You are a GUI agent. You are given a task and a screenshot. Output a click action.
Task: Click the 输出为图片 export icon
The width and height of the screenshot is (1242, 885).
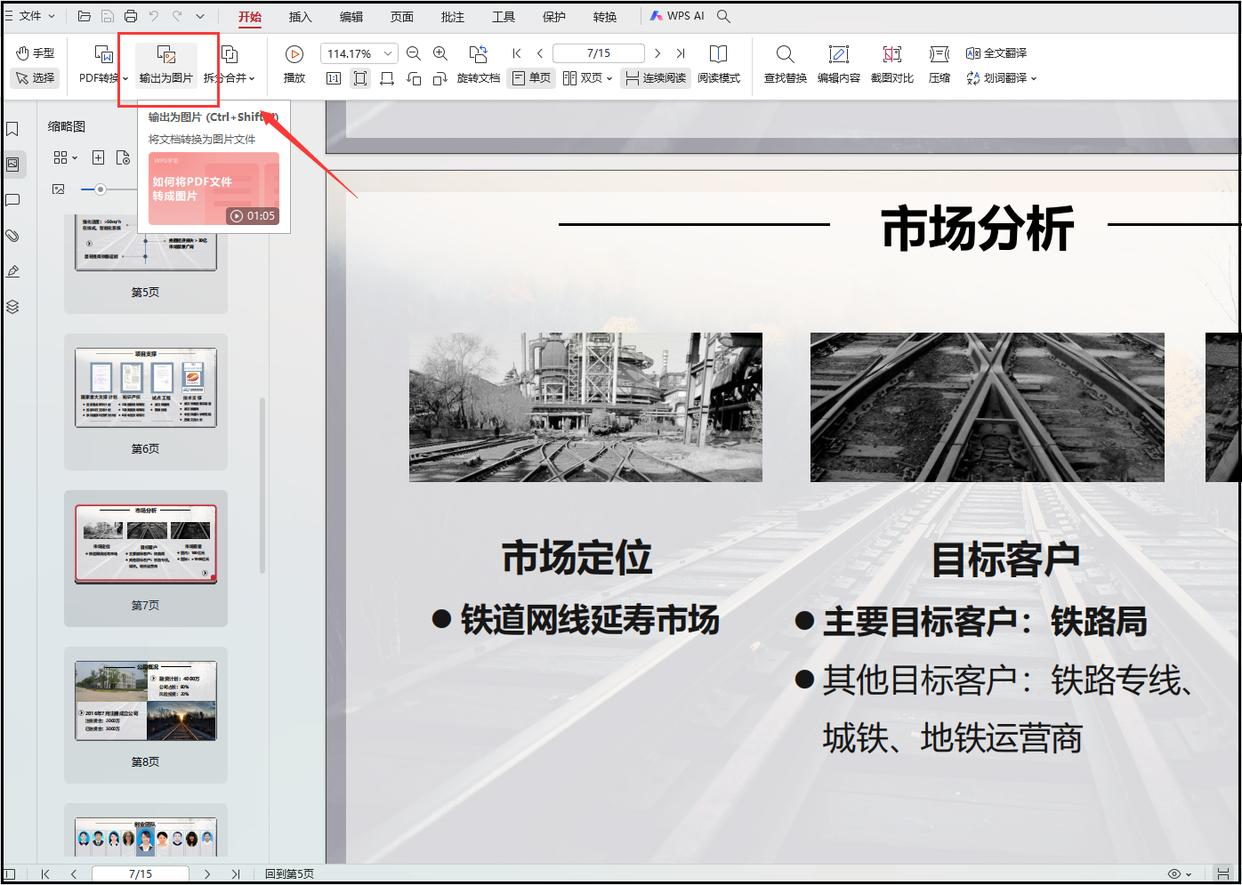pos(166,55)
